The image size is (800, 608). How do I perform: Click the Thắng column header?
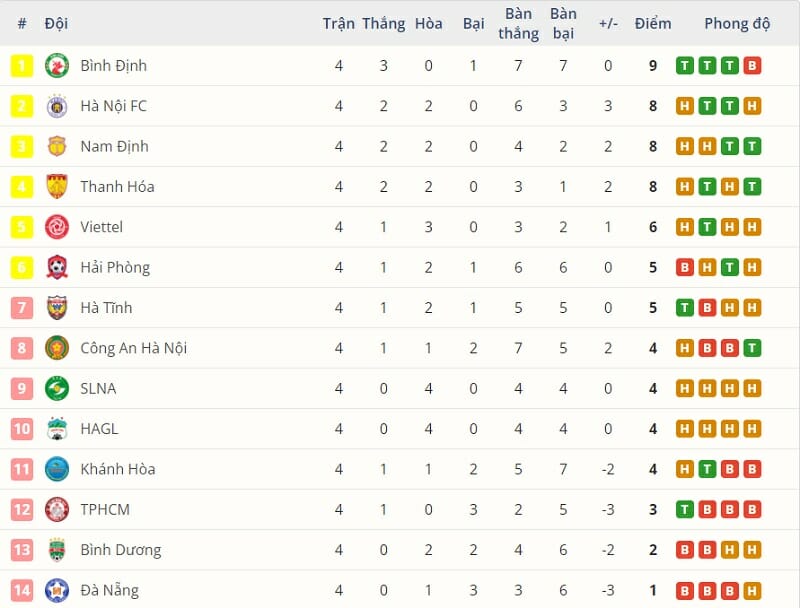384,23
